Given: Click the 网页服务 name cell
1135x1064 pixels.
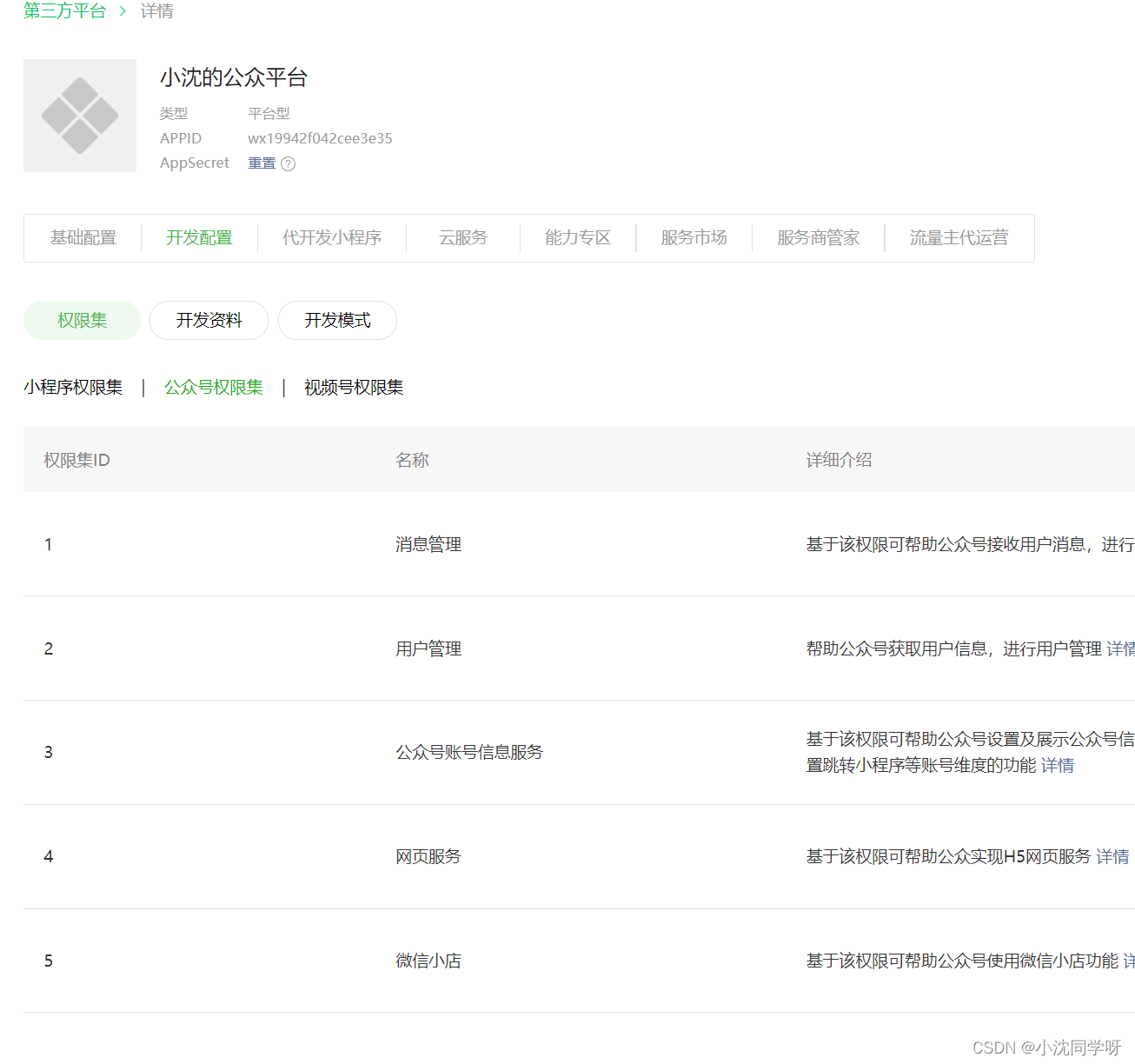Looking at the screenshot, I should point(428,857).
